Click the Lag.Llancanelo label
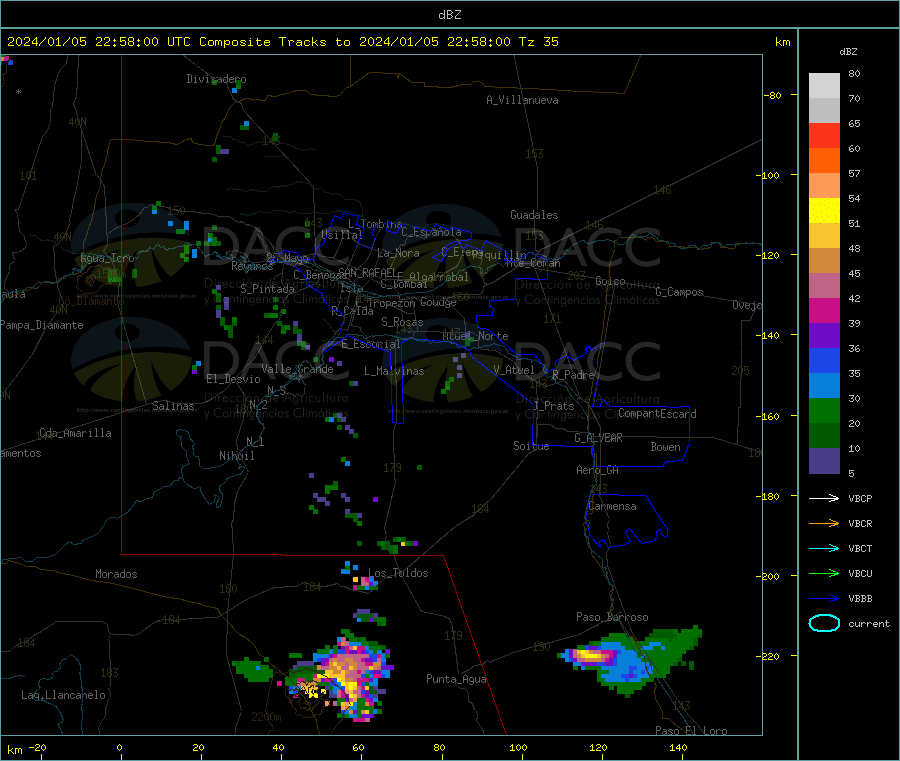This screenshot has height=761, width=900. point(63,695)
